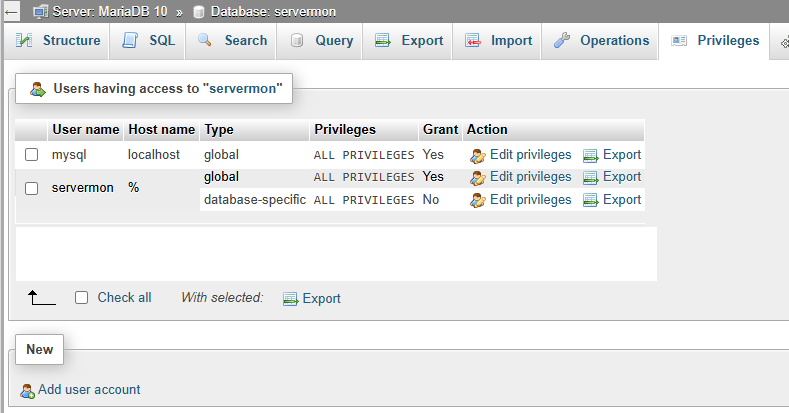Click the Operations tab wrench icon
Screen dimensions: 789x413
click(x=562, y=40)
